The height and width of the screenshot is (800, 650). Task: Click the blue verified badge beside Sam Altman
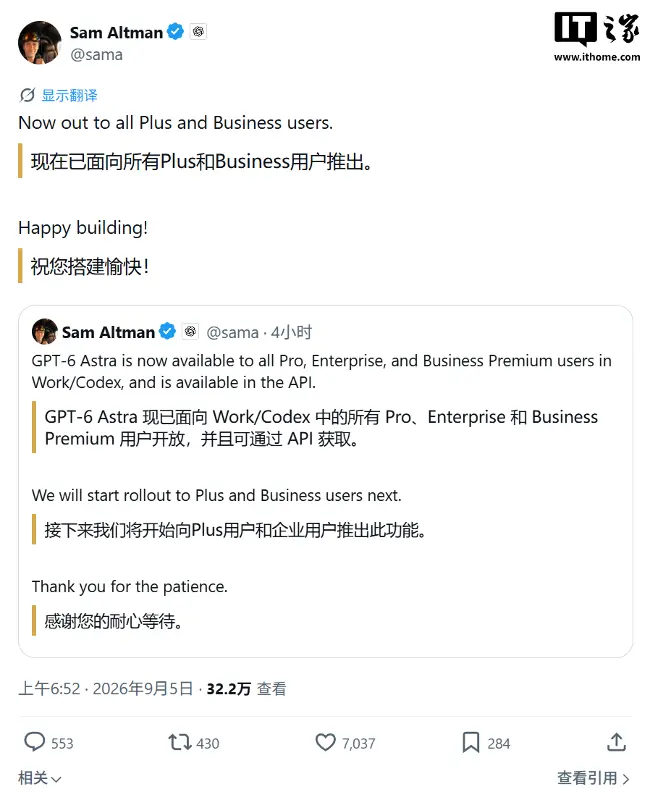[176, 32]
